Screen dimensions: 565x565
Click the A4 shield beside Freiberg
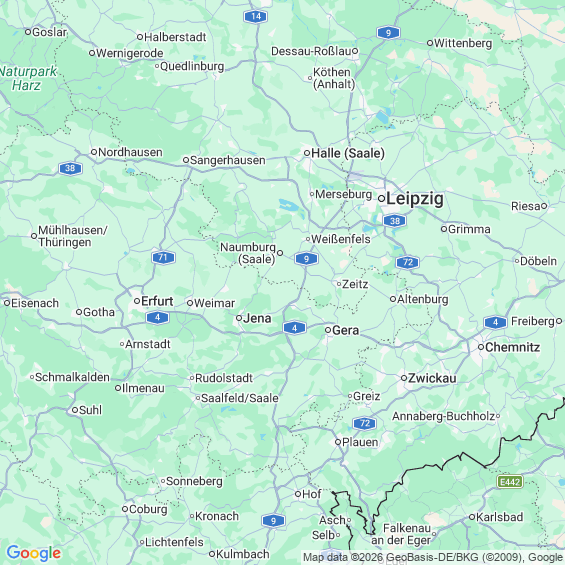click(x=495, y=322)
